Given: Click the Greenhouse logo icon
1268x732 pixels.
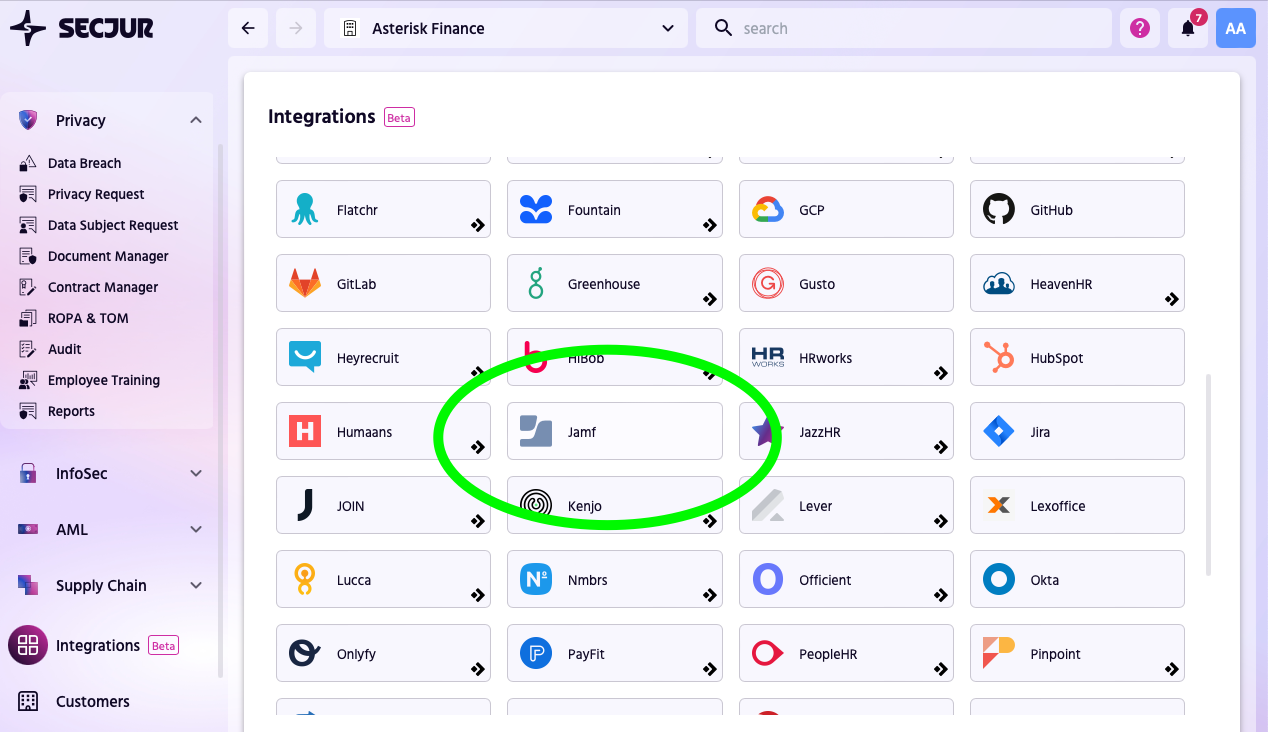Looking at the screenshot, I should click(536, 284).
